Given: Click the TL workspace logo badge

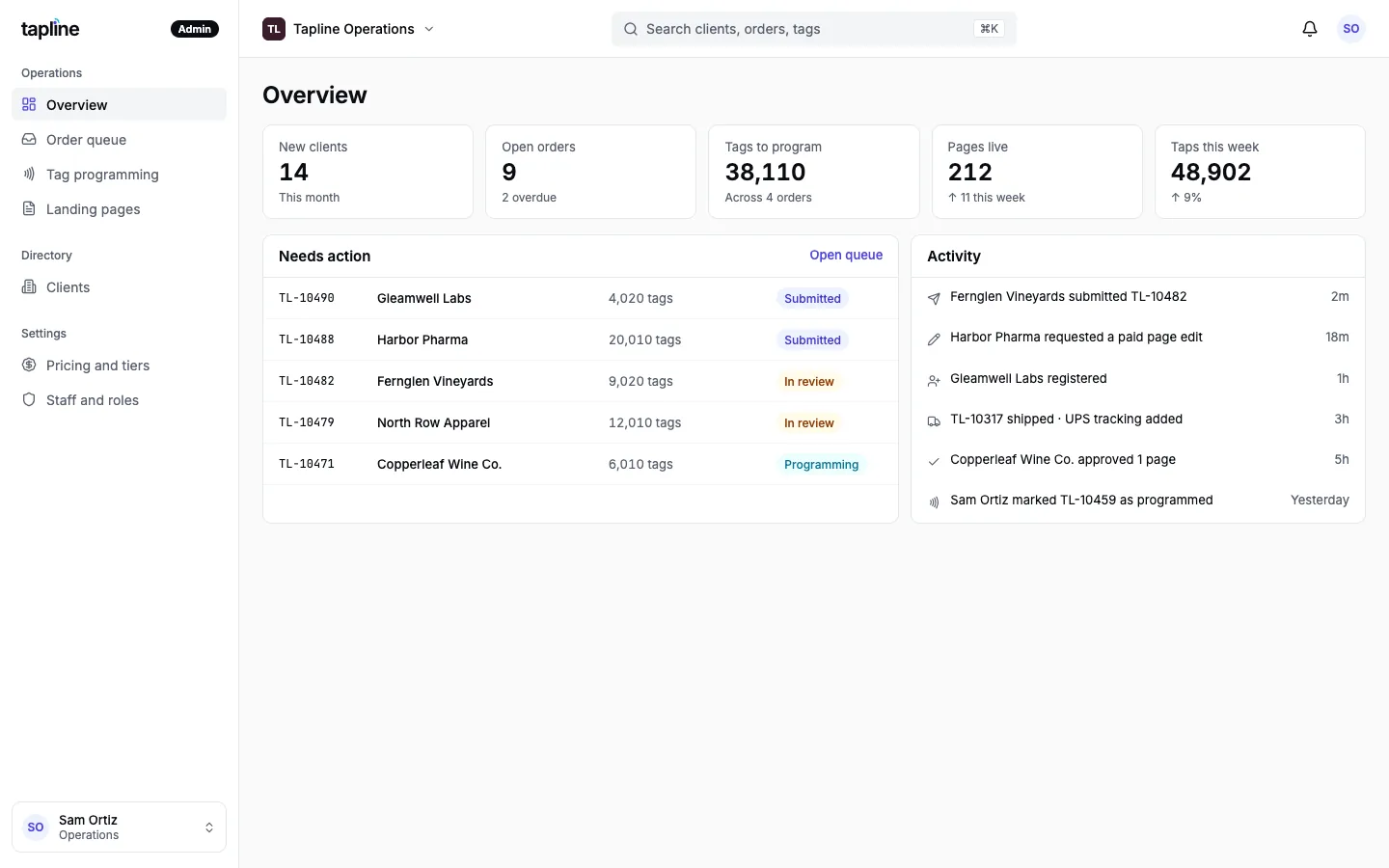Looking at the screenshot, I should [x=274, y=29].
